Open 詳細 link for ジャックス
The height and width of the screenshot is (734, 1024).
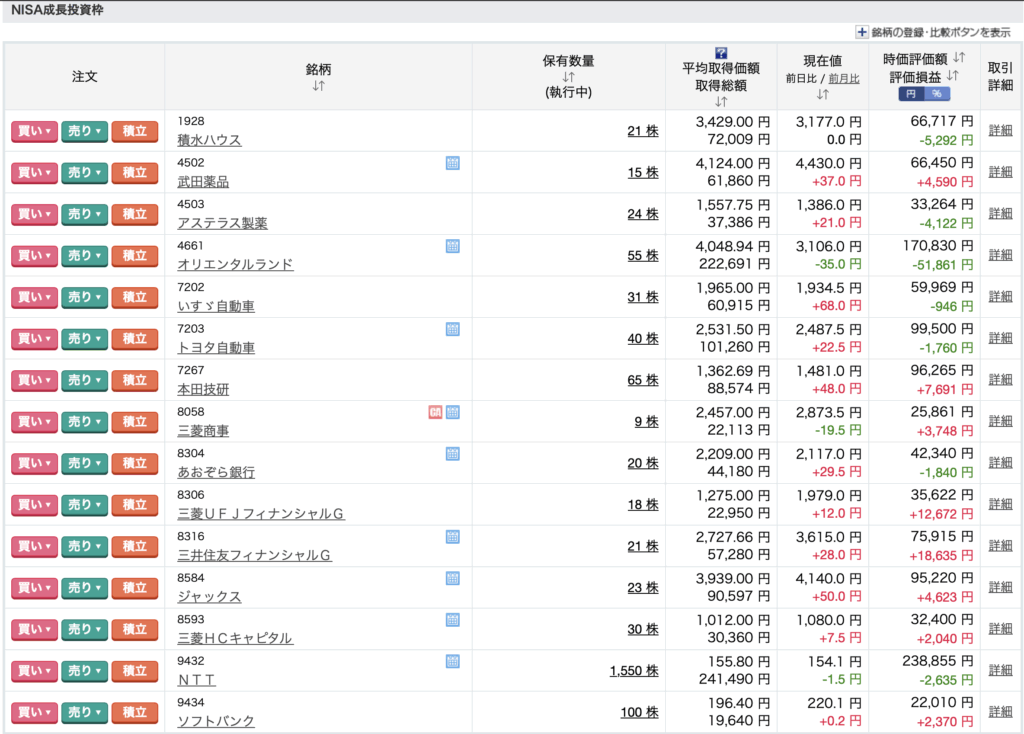click(1000, 587)
